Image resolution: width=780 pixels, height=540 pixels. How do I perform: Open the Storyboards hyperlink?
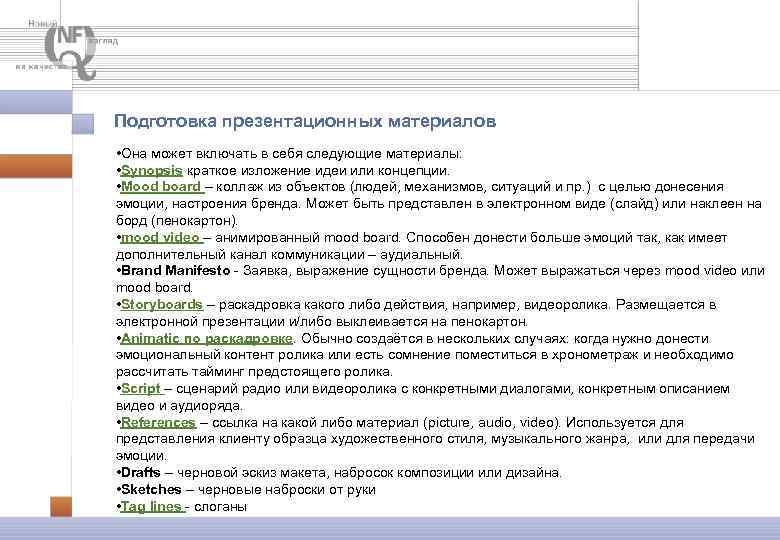(x=162, y=304)
